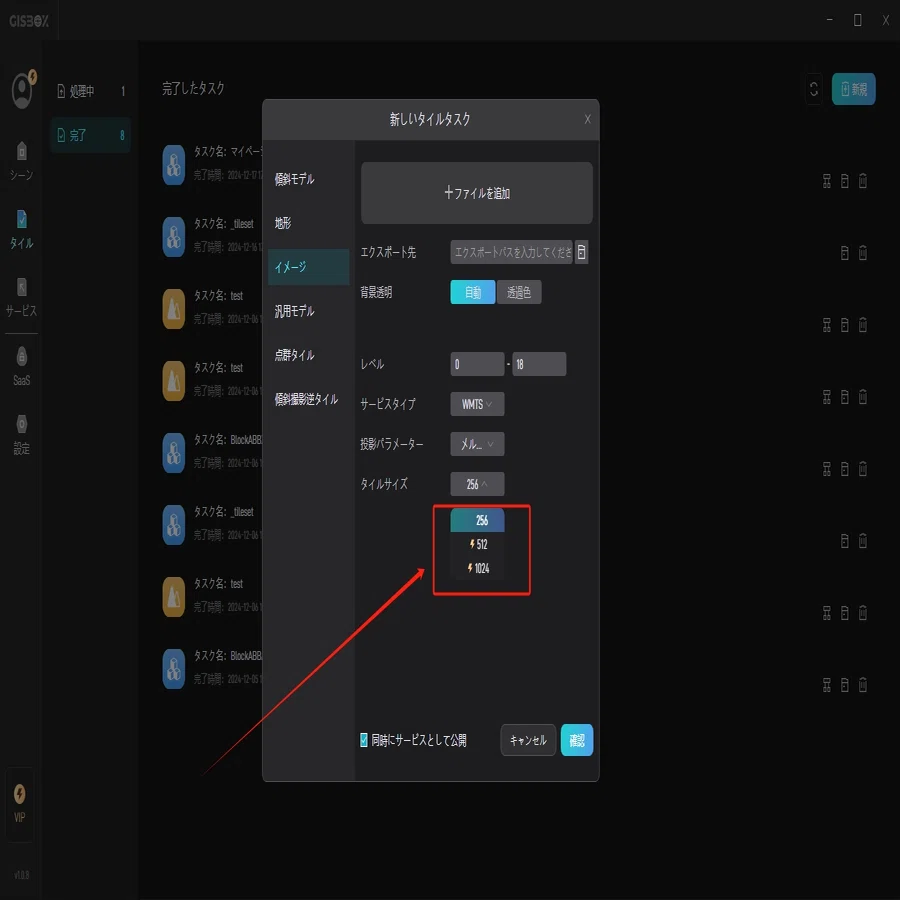Publish BlockABB task dated 2024-12-06 as service

coord(827,470)
